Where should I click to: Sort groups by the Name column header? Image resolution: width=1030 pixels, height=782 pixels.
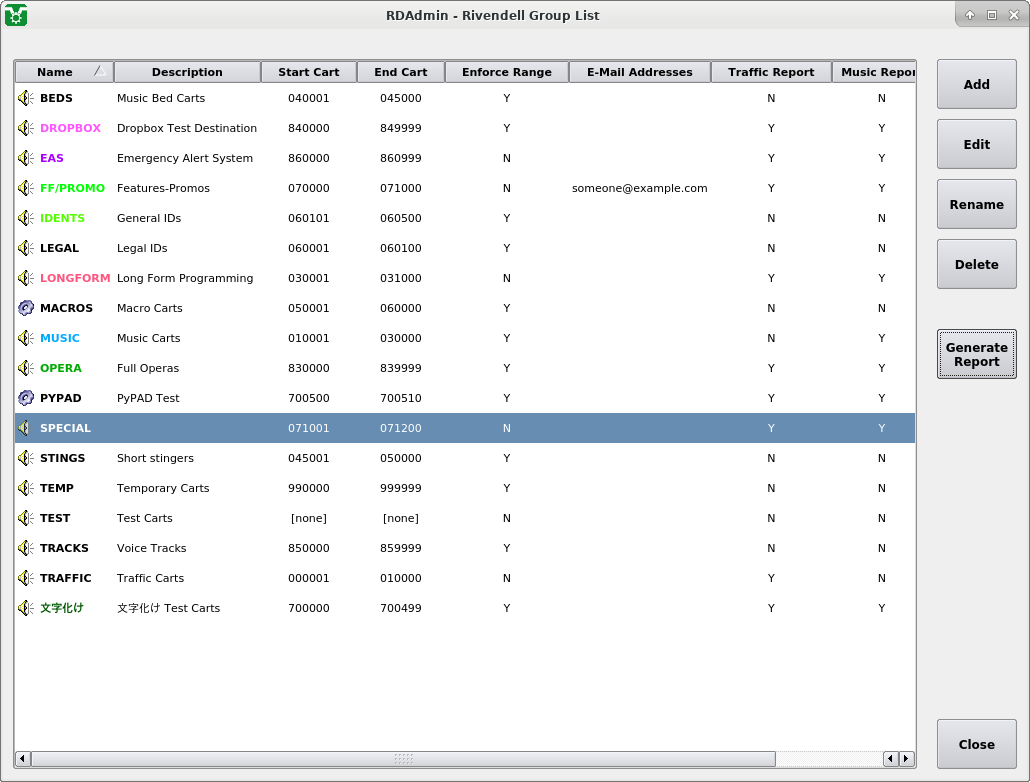55,72
